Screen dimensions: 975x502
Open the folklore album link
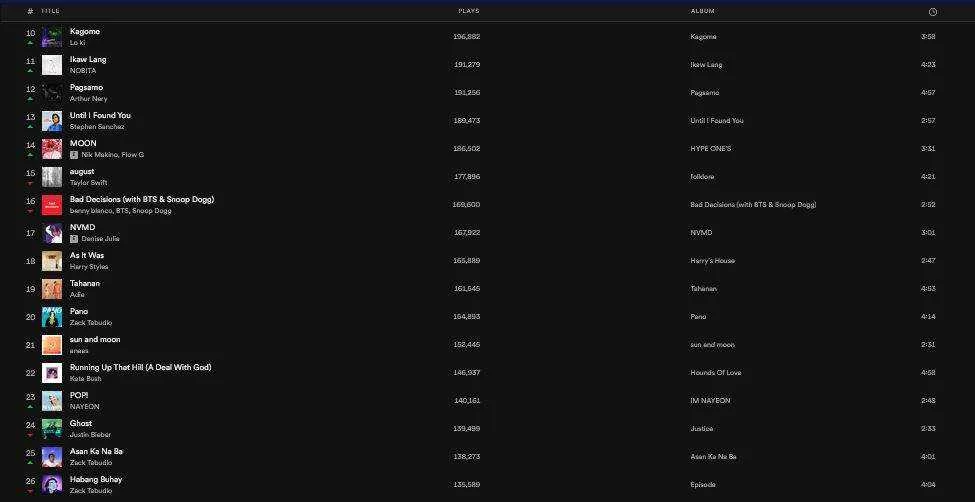coord(702,177)
